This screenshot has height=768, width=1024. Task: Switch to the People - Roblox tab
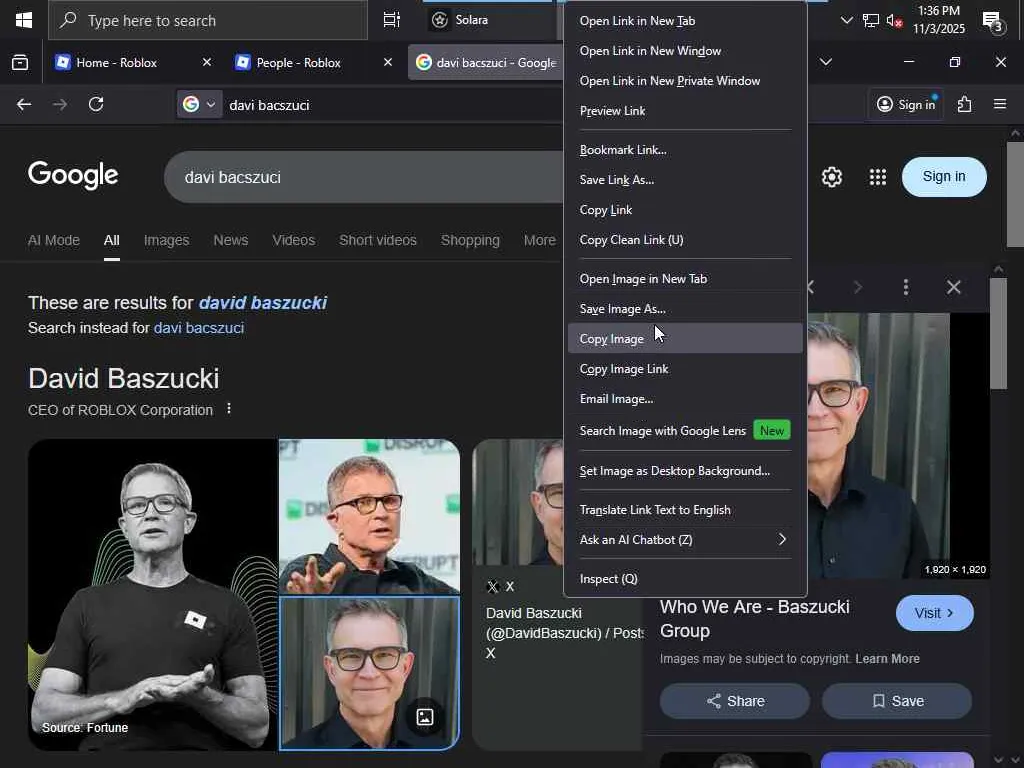click(298, 63)
